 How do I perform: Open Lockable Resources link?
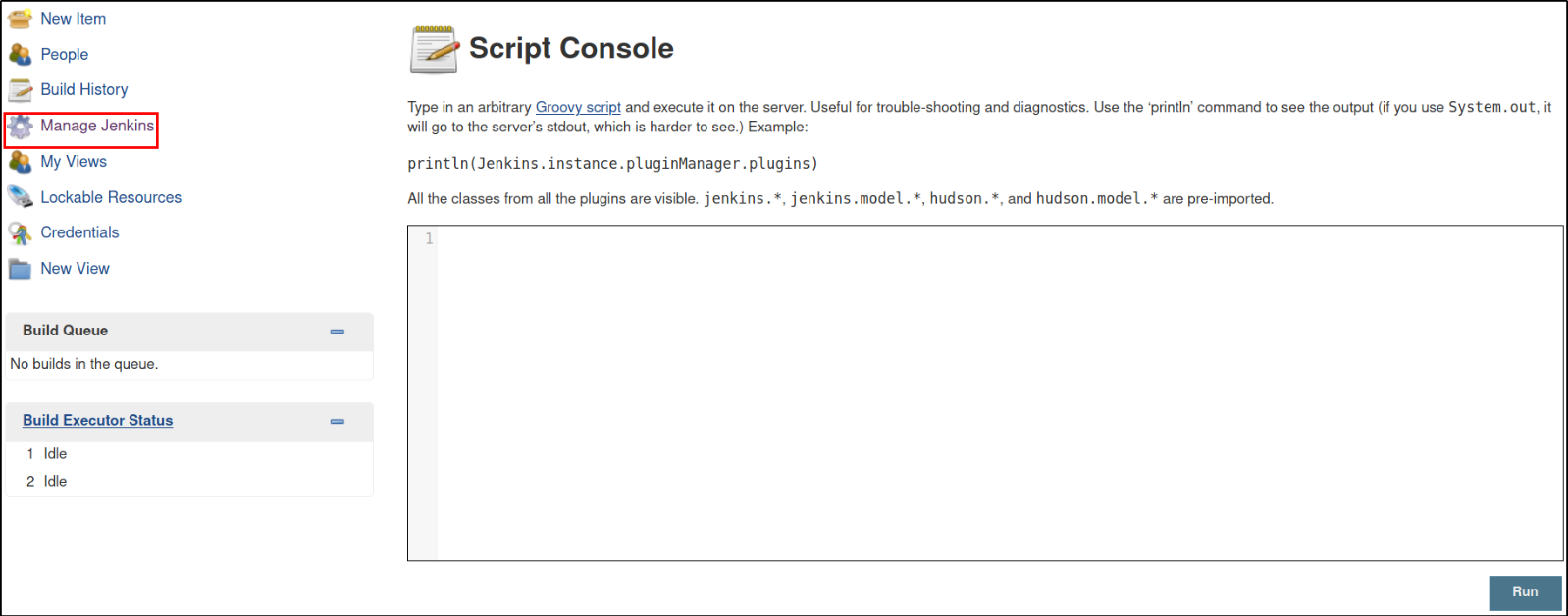coord(111,197)
